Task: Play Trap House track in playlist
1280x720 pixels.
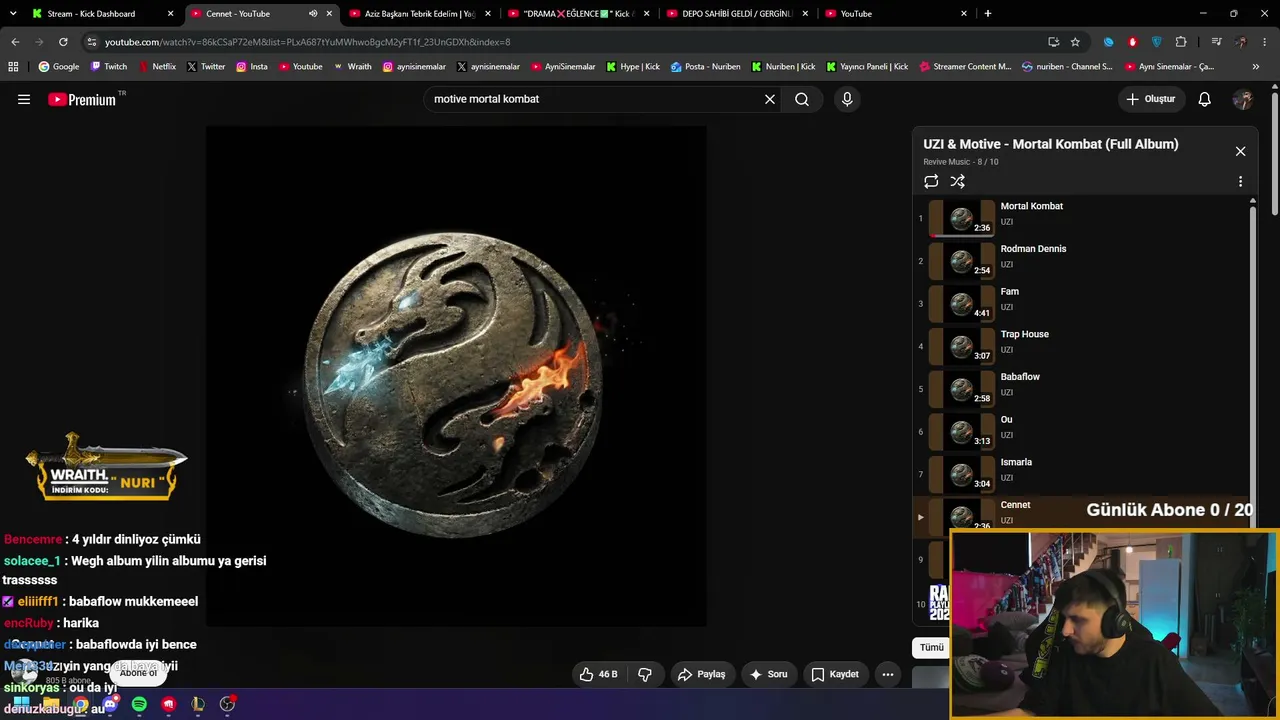Action: coord(1080,346)
